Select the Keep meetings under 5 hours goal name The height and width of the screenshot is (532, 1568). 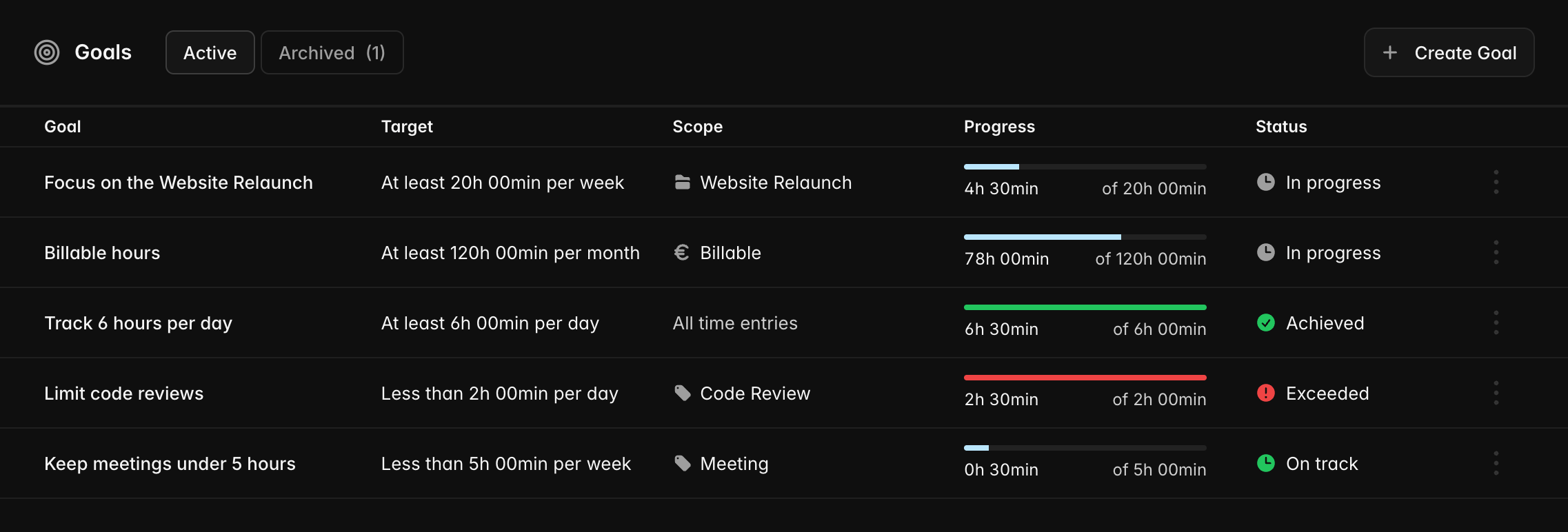coord(170,464)
